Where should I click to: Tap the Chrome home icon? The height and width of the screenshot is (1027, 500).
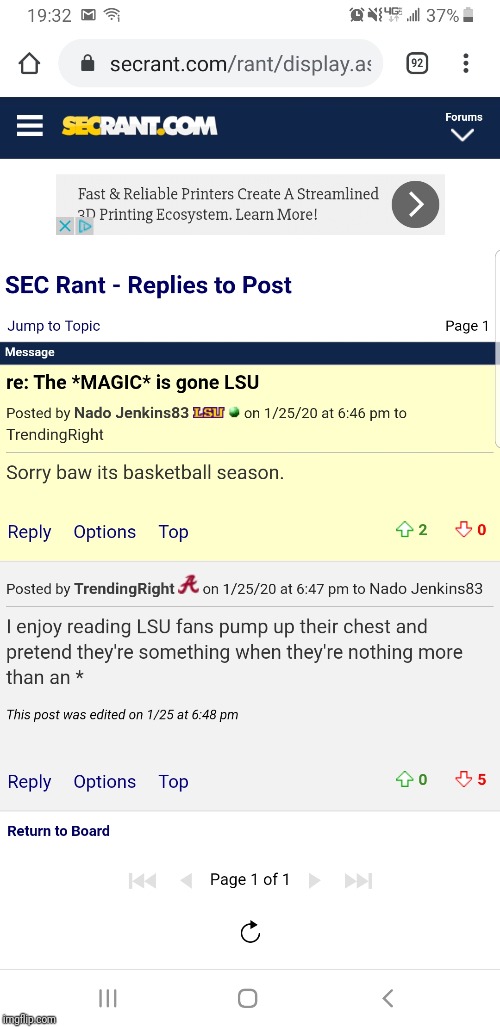(x=29, y=64)
